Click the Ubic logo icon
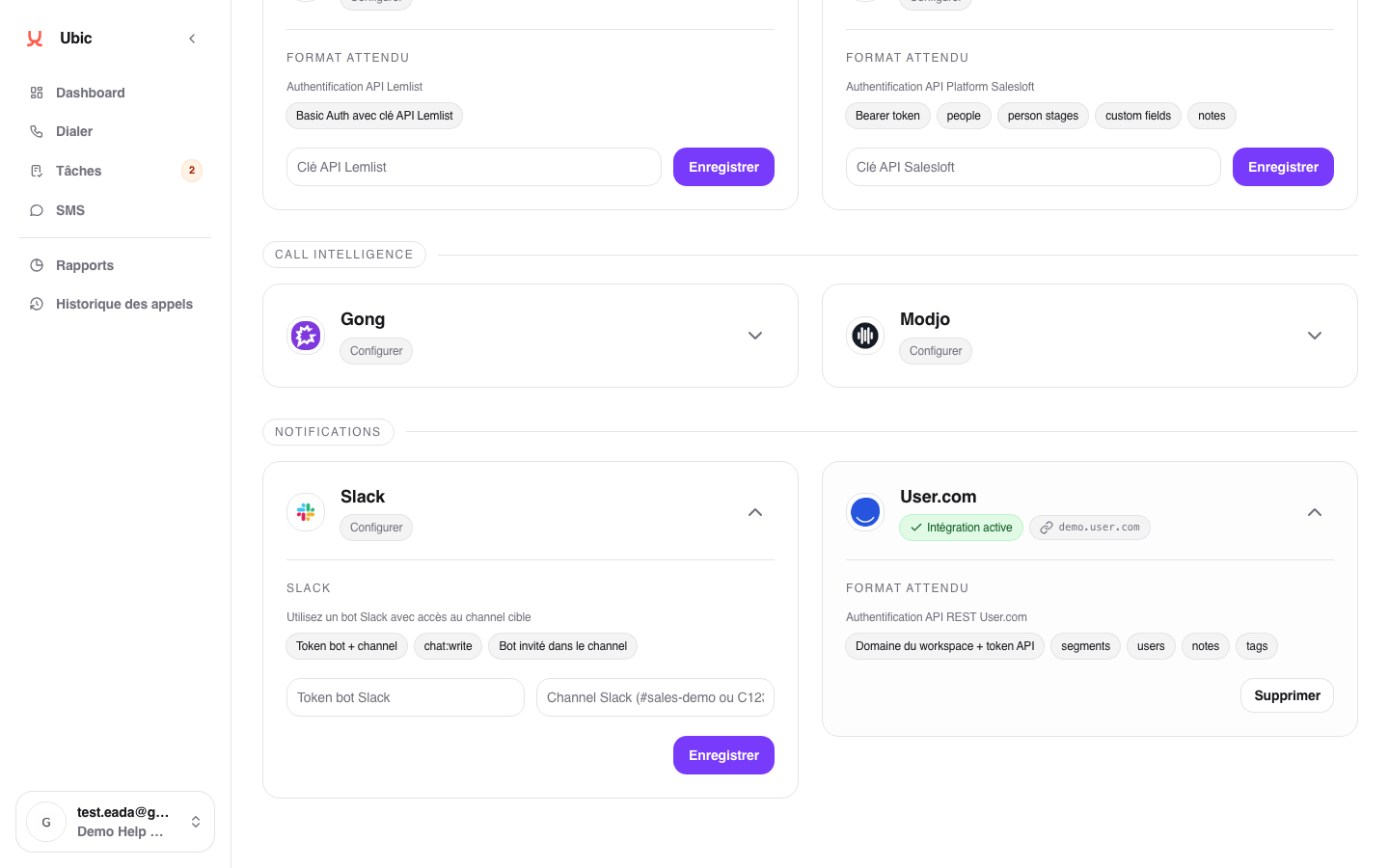 (x=35, y=39)
